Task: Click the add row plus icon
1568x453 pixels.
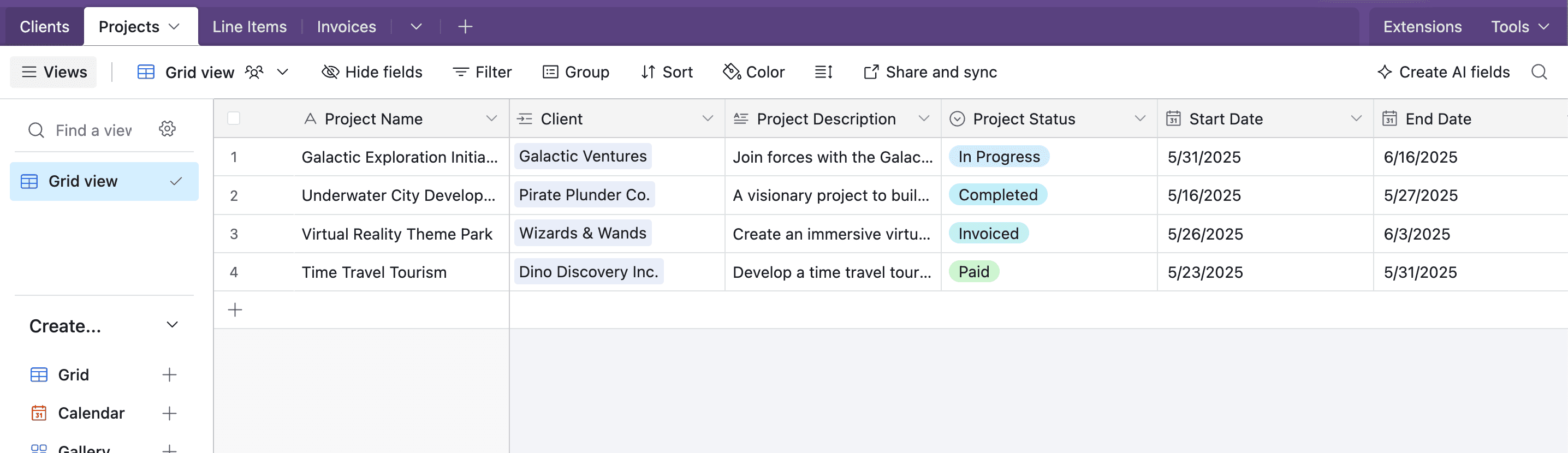Action: (x=235, y=310)
